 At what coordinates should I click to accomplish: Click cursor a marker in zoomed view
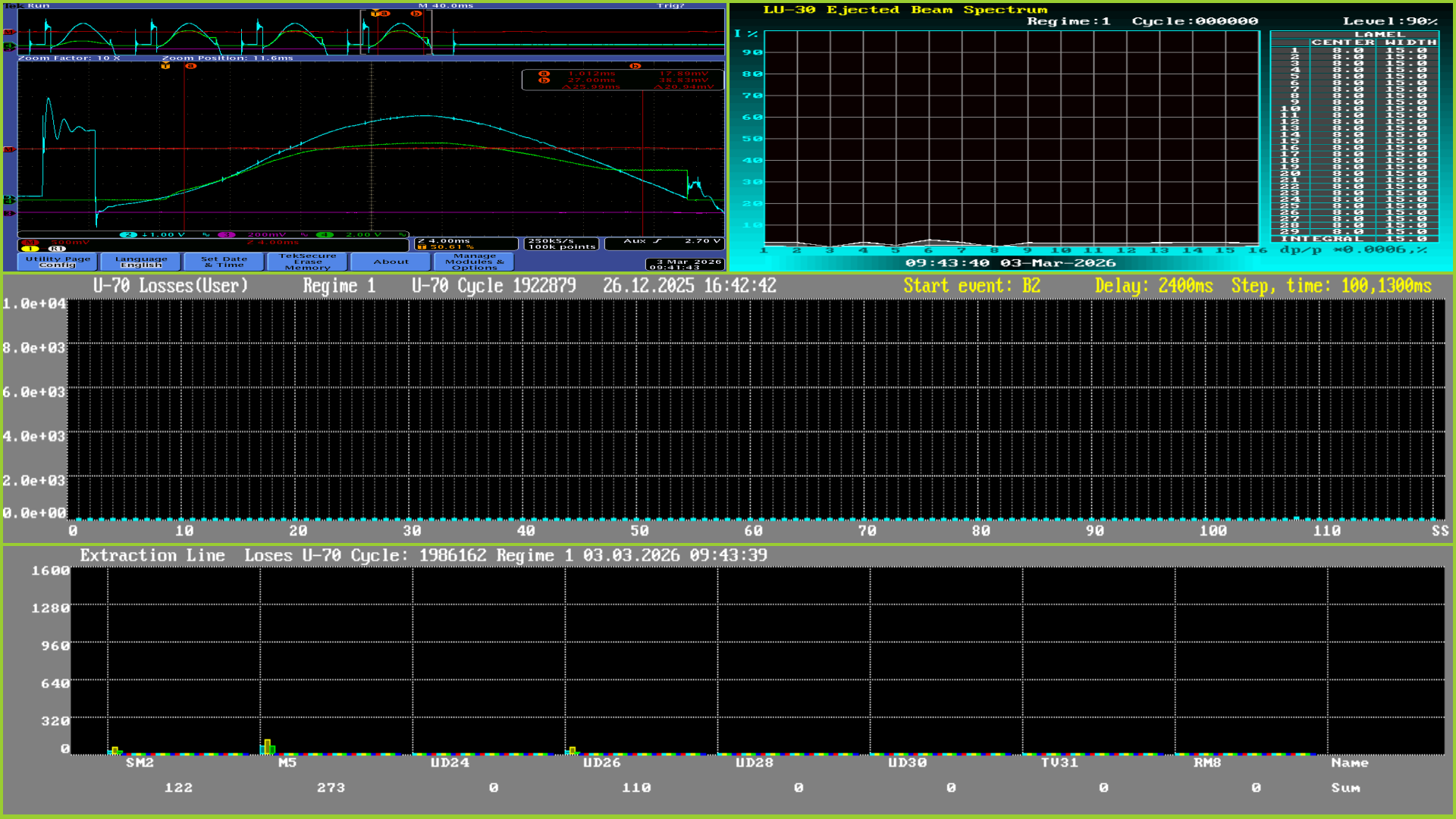click(191, 67)
